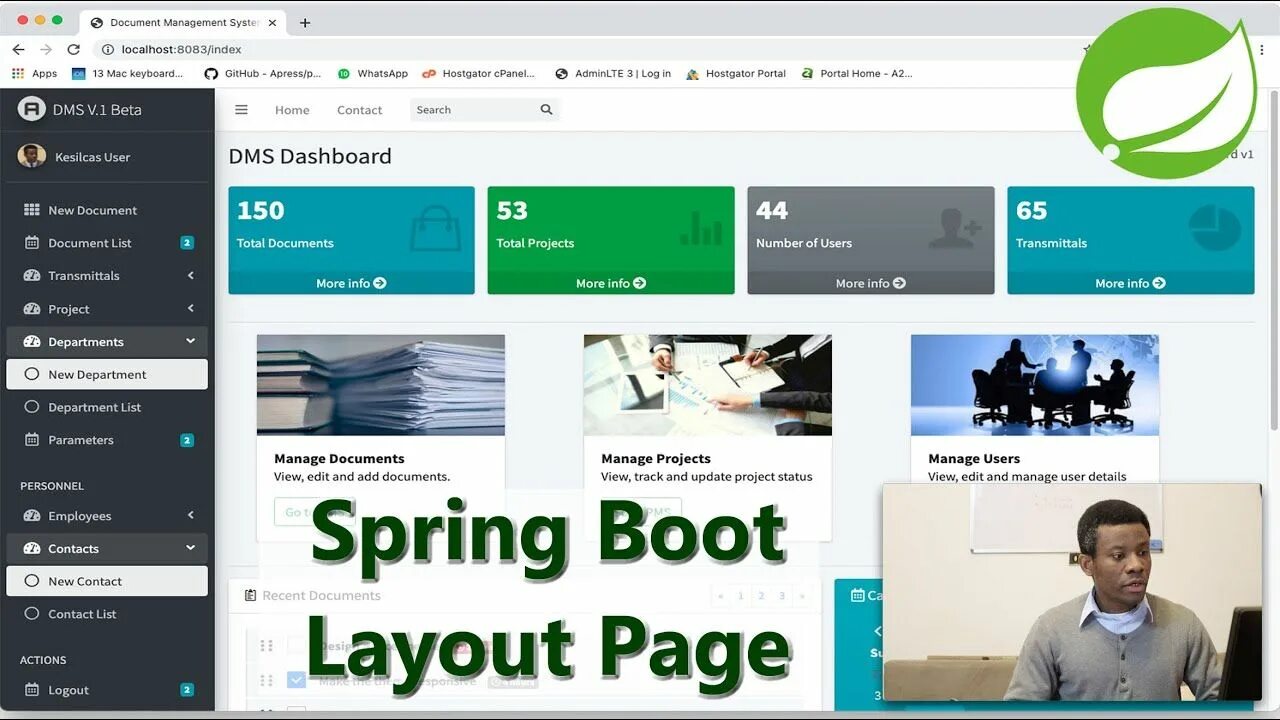Click the Recent Documents clipboard icon
The width and height of the screenshot is (1280, 720).
(x=250, y=594)
